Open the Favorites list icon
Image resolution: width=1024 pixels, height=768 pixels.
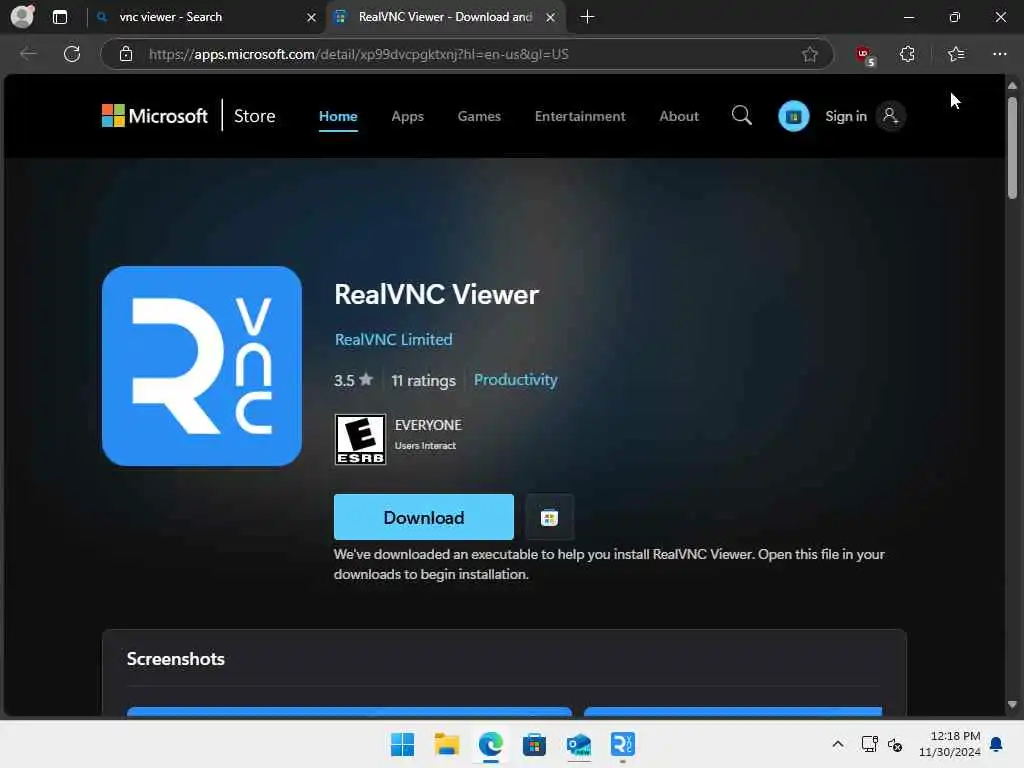(x=956, y=54)
